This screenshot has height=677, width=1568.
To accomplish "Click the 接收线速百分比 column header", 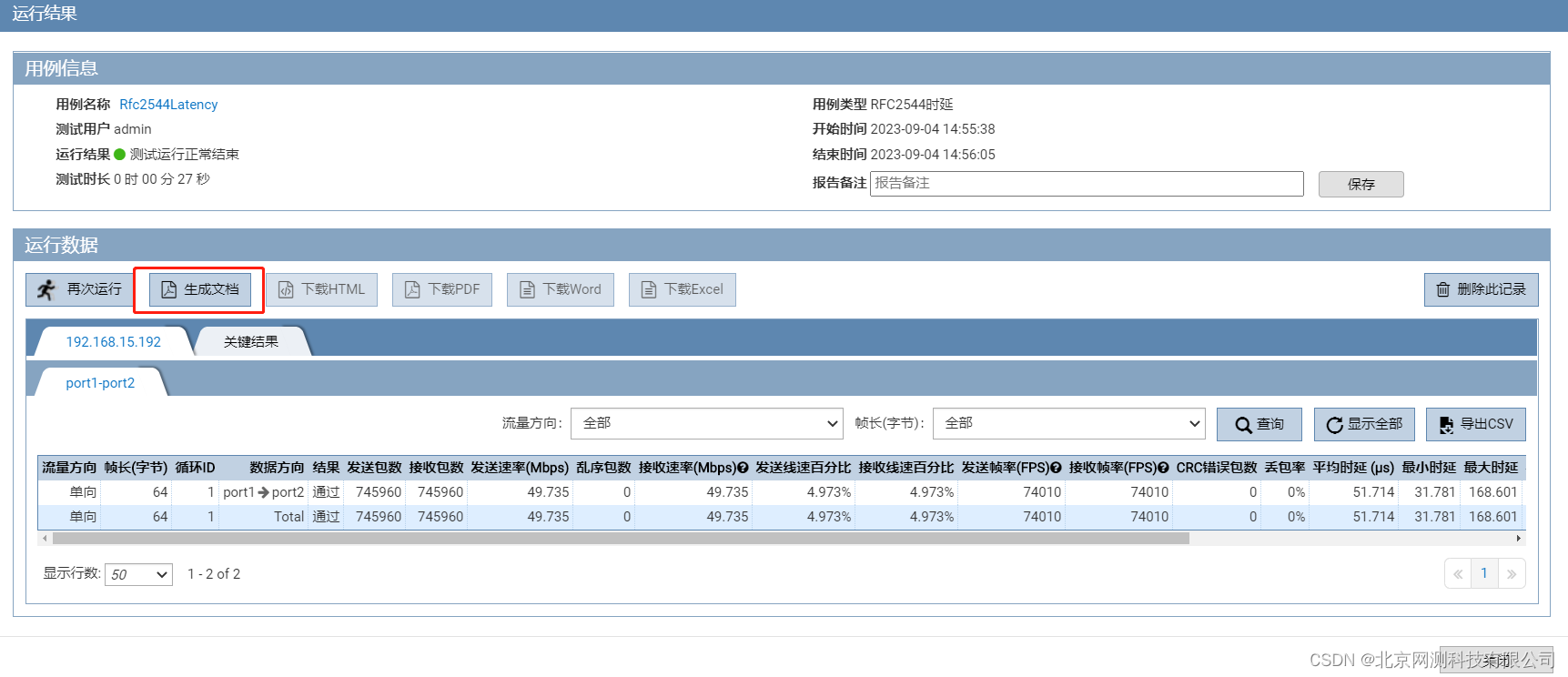I will coord(905,468).
